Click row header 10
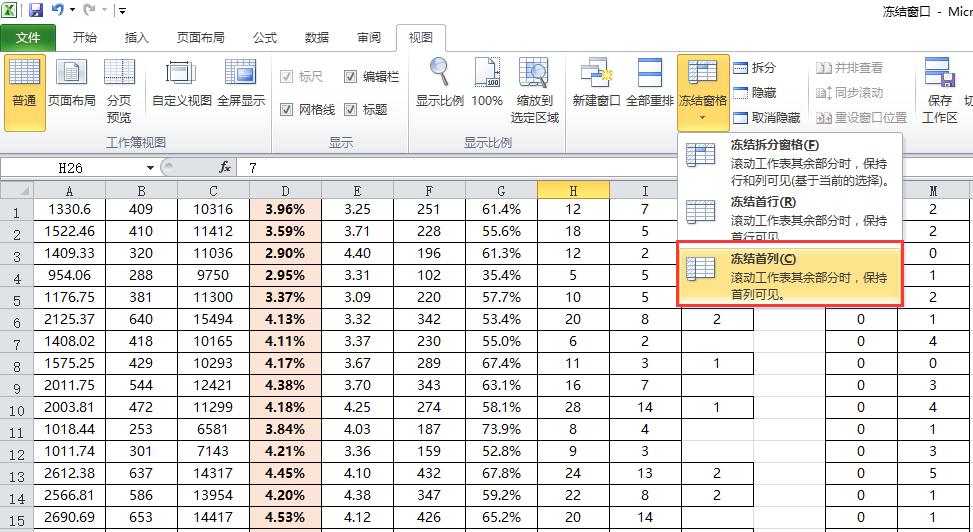This screenshot has width=973, height=532. click(x=17, y=408)
